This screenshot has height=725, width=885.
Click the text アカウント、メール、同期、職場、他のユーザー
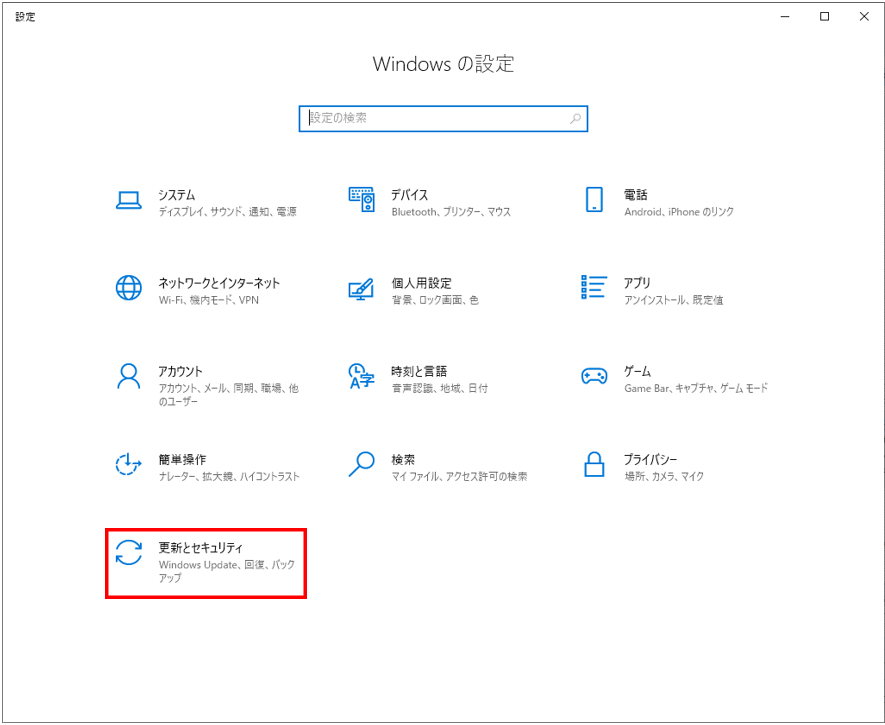(229, 395)
